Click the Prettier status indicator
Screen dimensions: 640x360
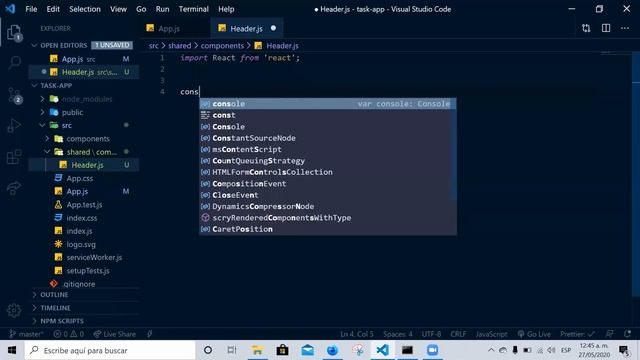[x=577, y=334]
